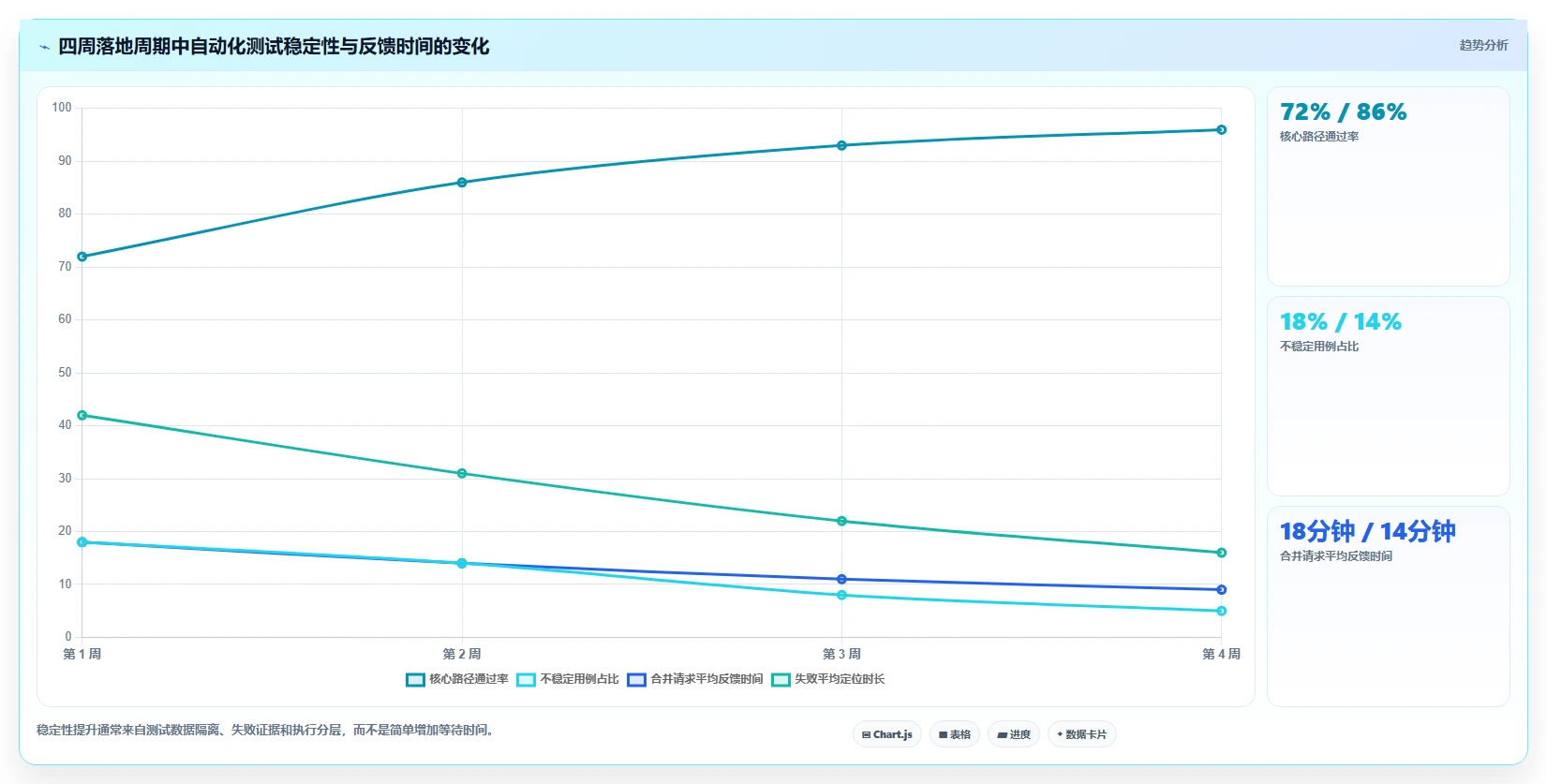Click the 进度 tag
Image resolution: width=1547 pixels, height=784 pixels.
coord(1014,734)
